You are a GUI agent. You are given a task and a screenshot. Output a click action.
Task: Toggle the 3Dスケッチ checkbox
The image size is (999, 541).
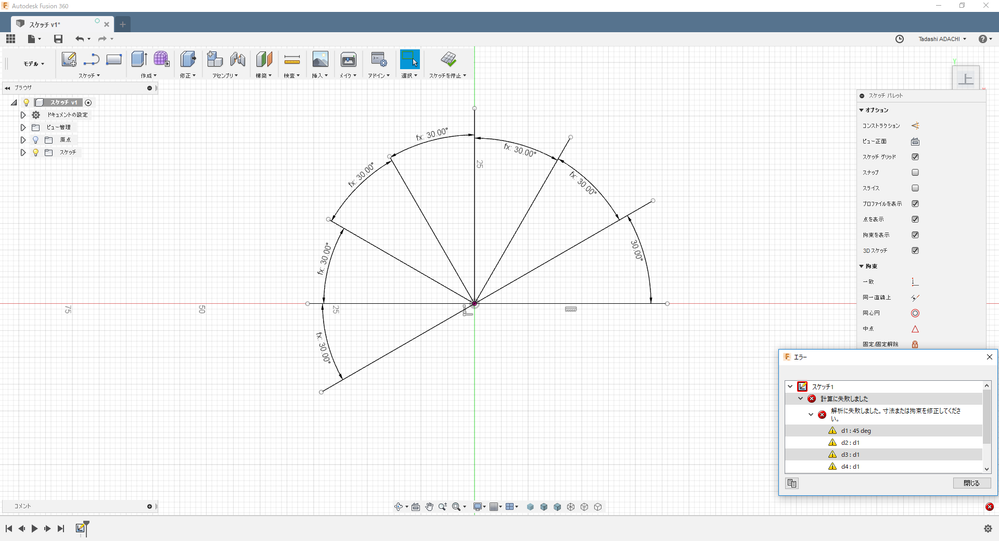[915, 250]
